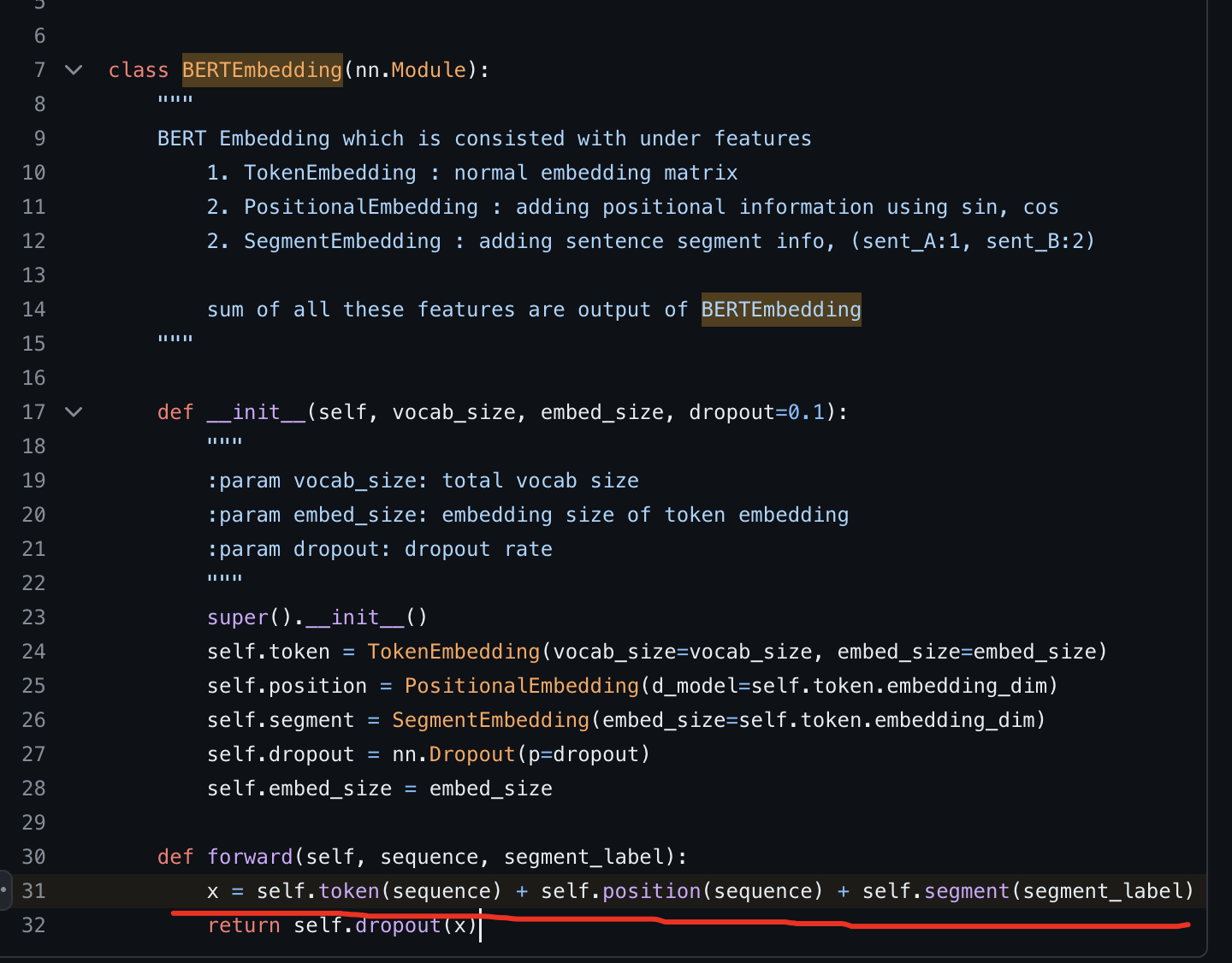Click the super keyword on line 23

tap(238, 617)
